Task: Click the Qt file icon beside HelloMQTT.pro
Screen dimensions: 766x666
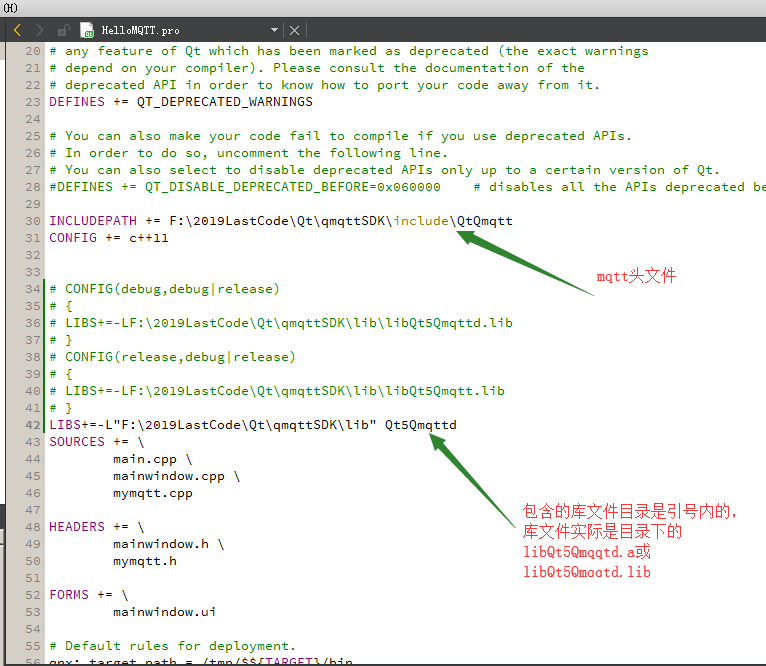Action: coord(87,30)
